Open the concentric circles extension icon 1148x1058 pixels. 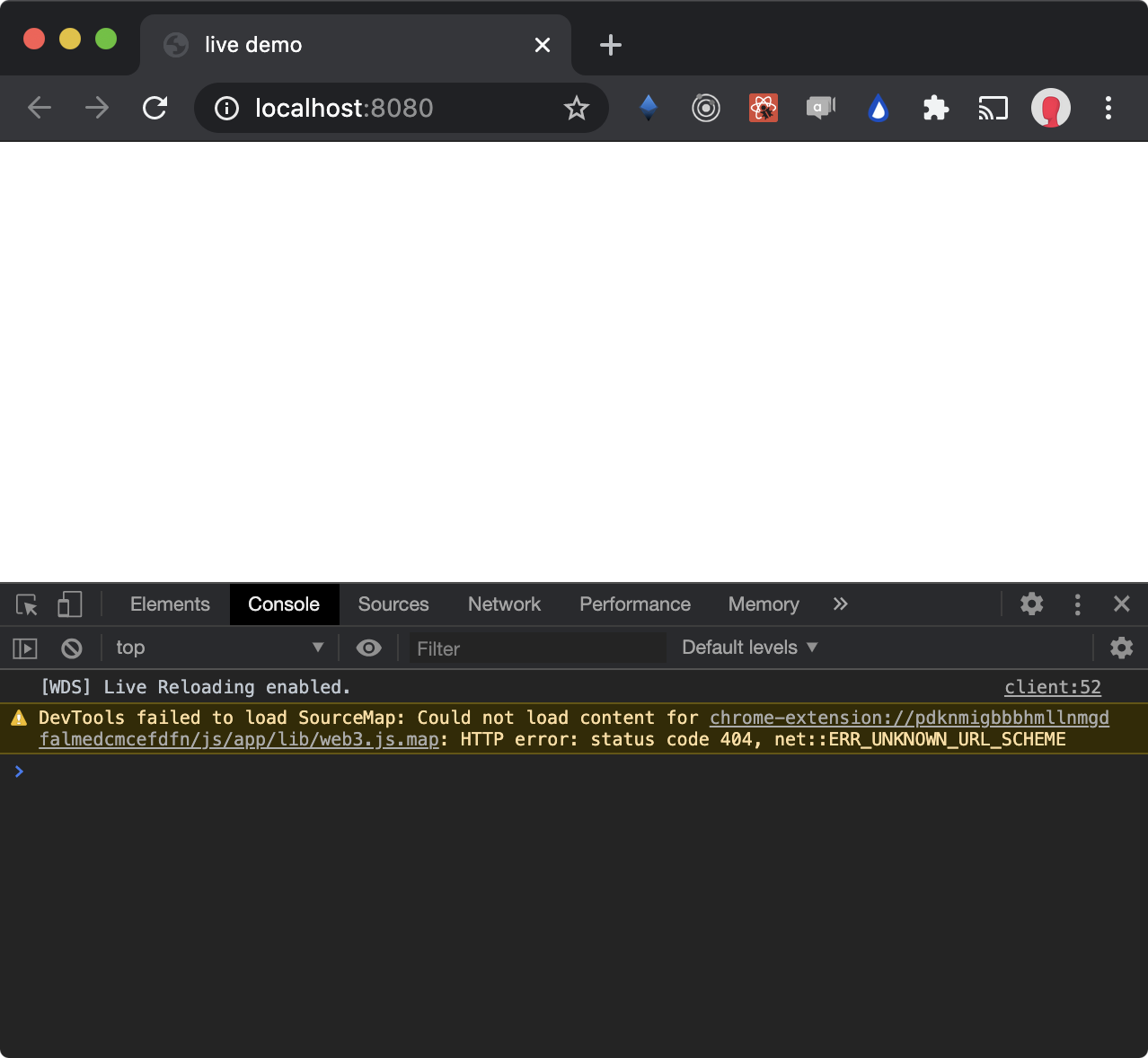pos(706,109)
